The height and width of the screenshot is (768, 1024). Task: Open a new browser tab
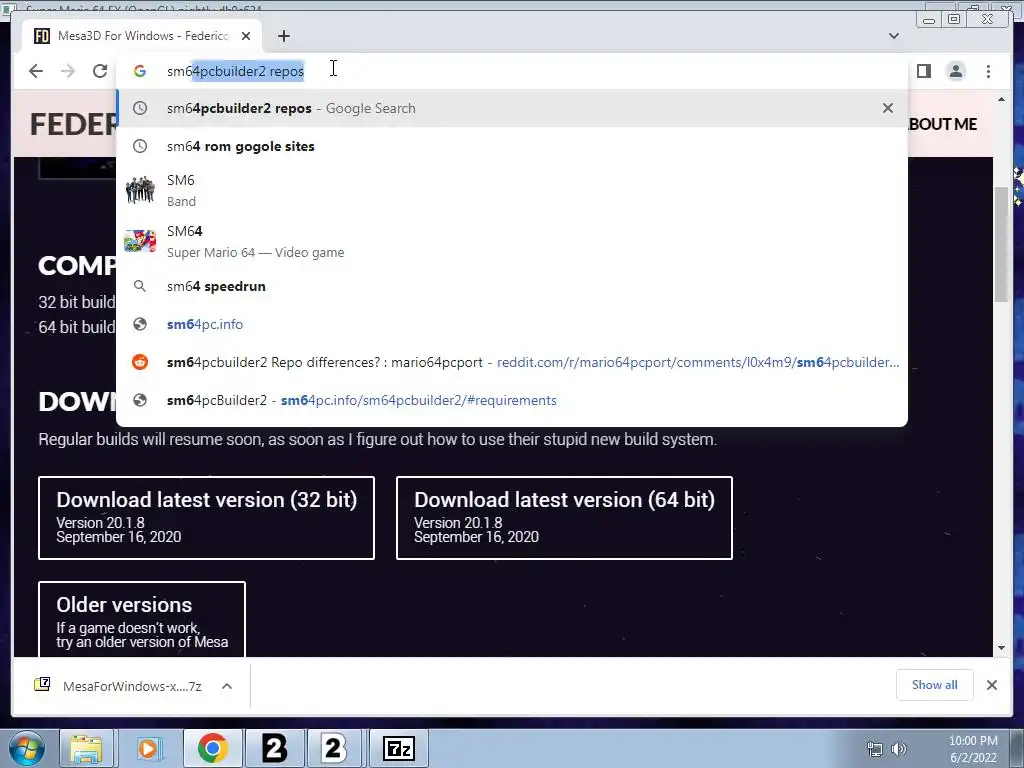click(x=283, y=36)
